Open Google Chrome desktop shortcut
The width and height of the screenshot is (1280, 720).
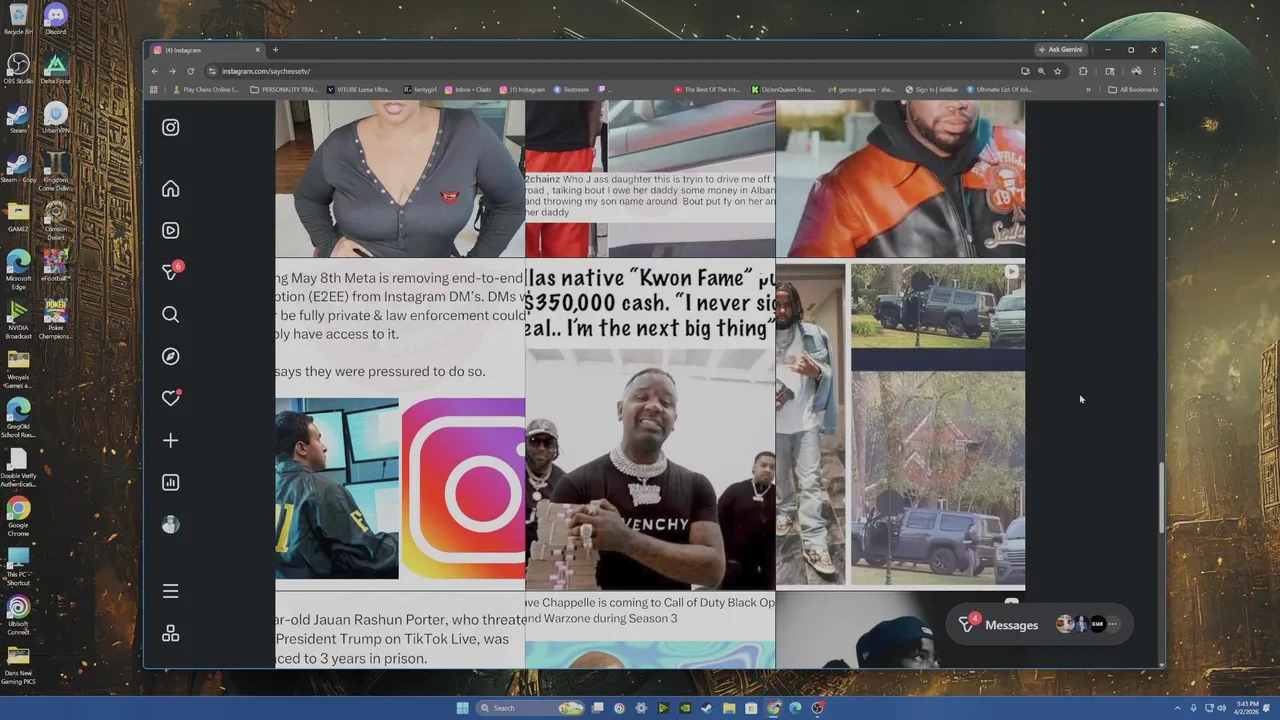[18, 515]
